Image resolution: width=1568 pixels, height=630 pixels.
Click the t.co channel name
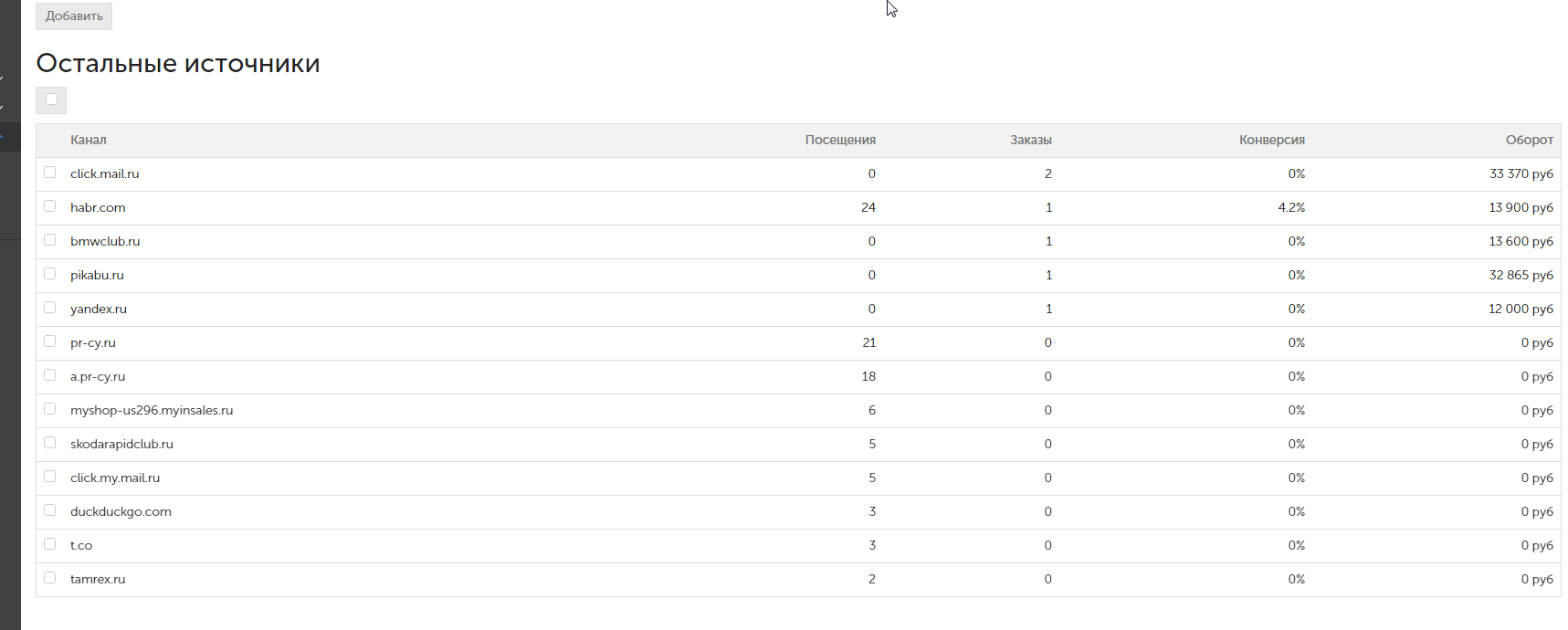(x=81, y=546)
